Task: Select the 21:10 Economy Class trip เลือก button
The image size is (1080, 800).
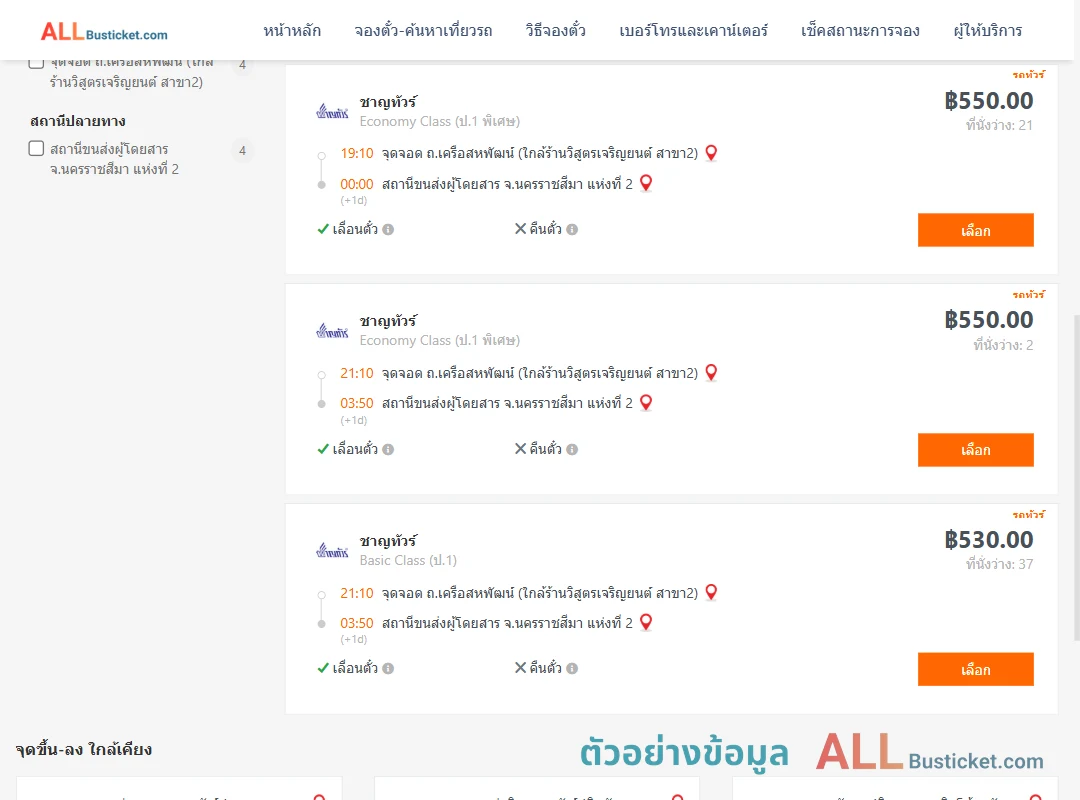Action: [x=975, y=450]
